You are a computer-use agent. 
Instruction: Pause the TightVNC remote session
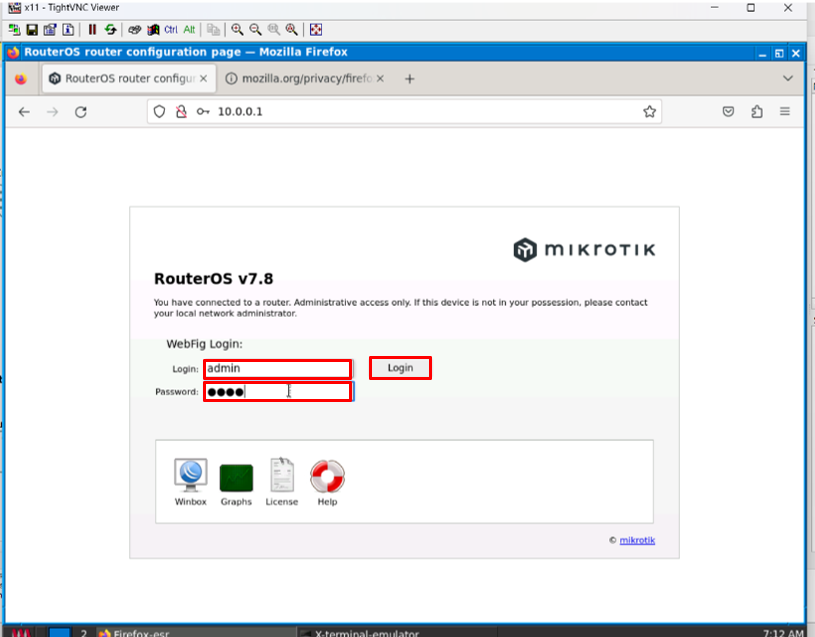[x=92, y=30]
